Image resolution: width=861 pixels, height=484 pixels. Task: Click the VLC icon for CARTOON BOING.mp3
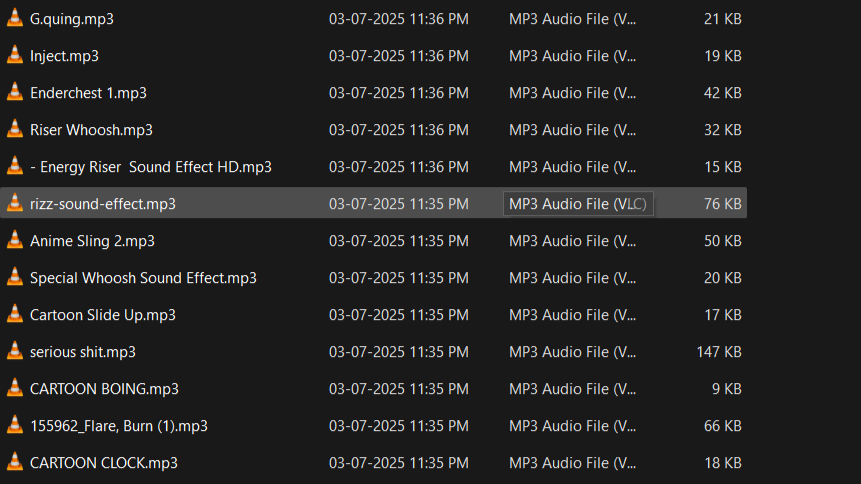pyautogui.click(x=15, y=389)
